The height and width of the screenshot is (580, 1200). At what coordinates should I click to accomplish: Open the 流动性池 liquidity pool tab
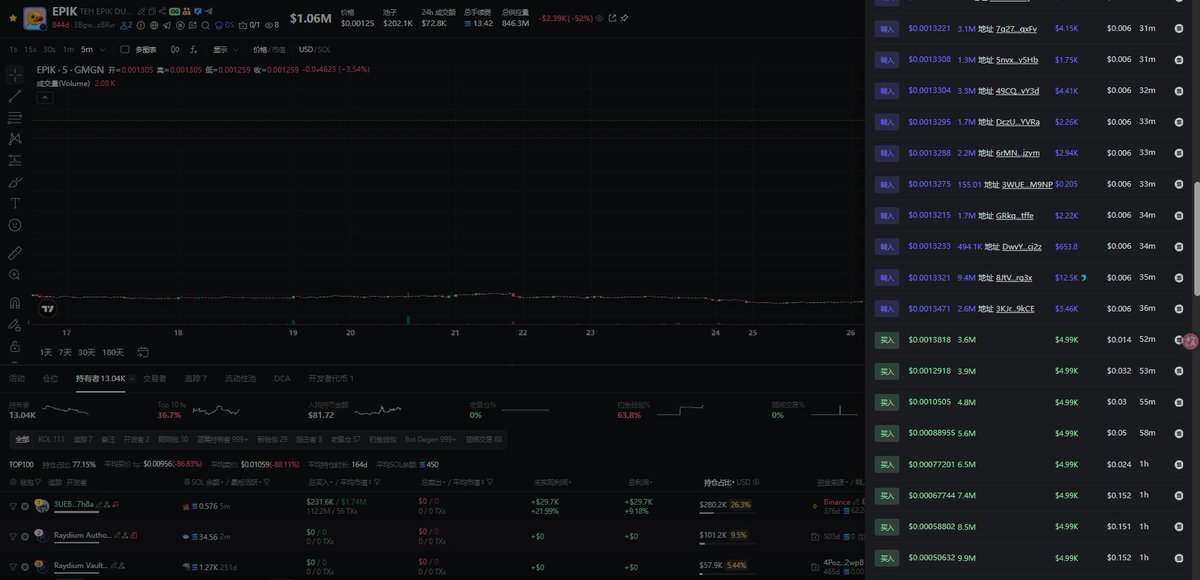point(240,378)
